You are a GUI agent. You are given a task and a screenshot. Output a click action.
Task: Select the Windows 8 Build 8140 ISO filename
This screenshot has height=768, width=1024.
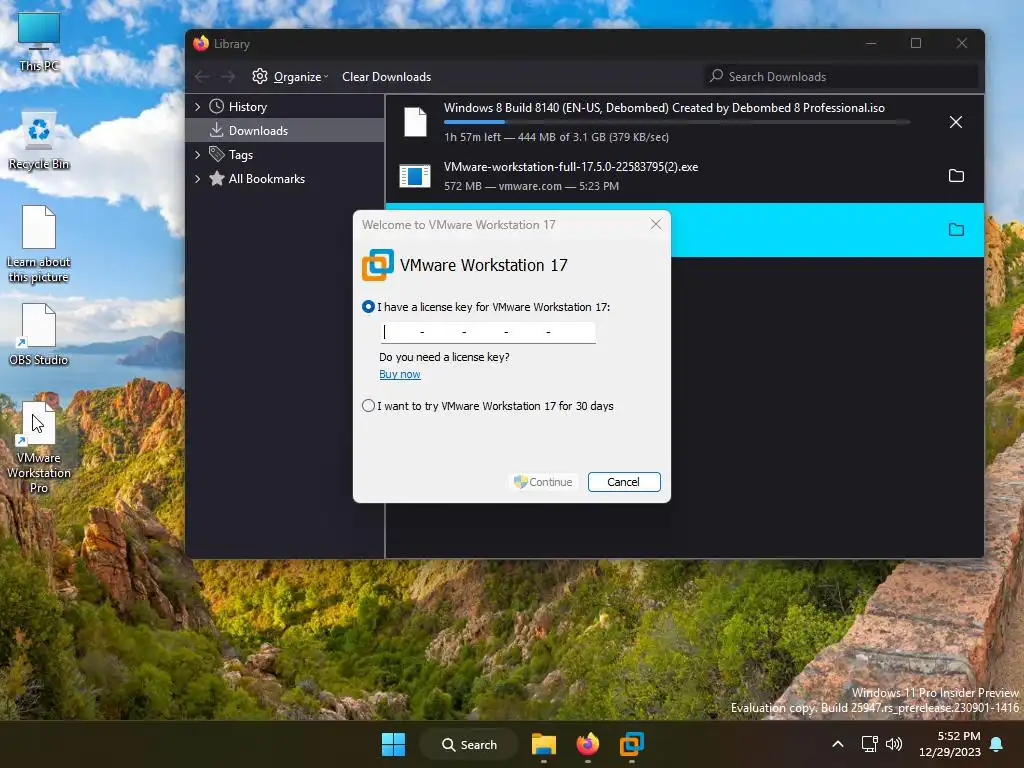coord(664,108)
